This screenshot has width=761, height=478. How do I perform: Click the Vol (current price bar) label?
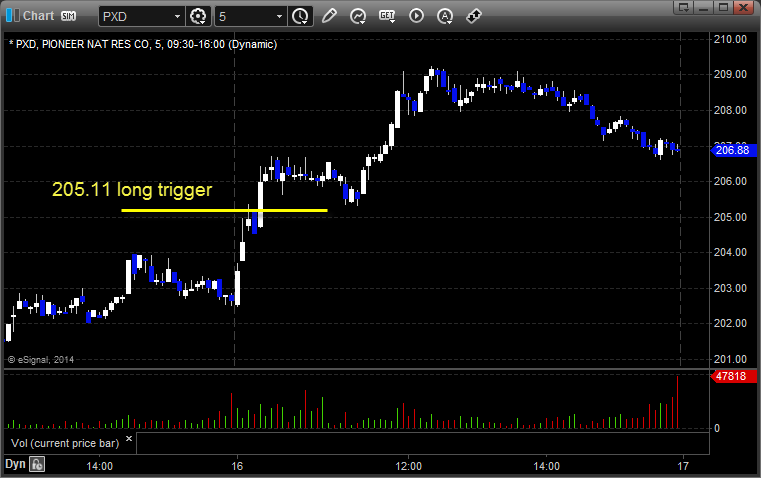(x=65, y=443)
